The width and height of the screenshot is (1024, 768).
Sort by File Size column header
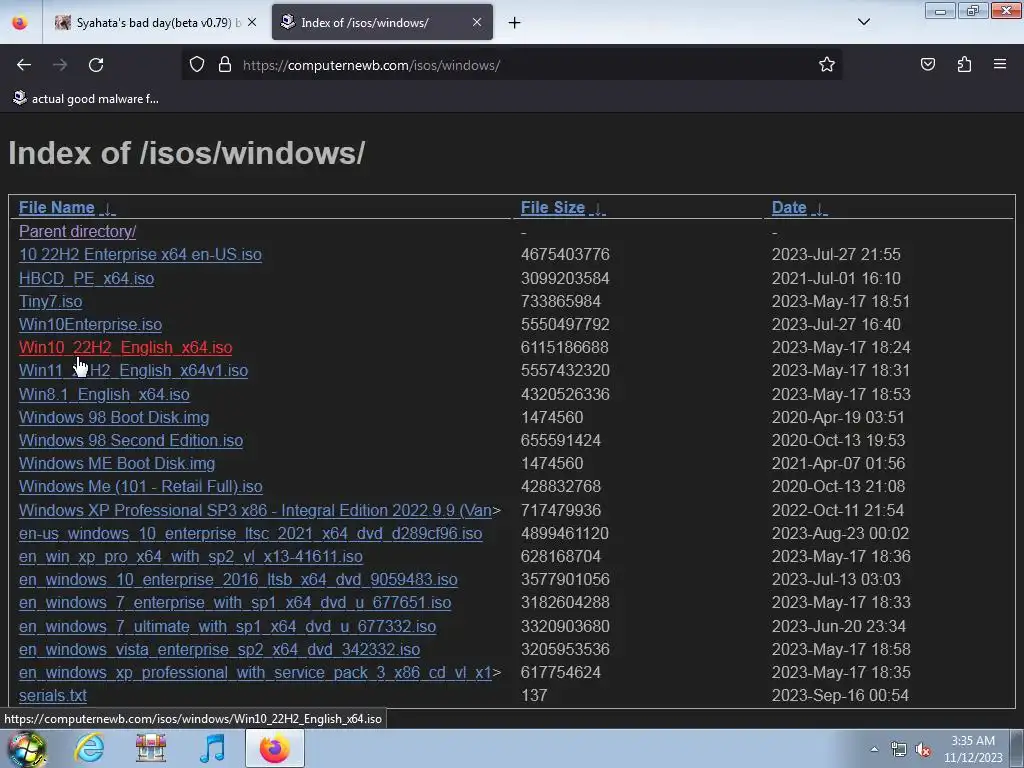click(x=552, y=208)
